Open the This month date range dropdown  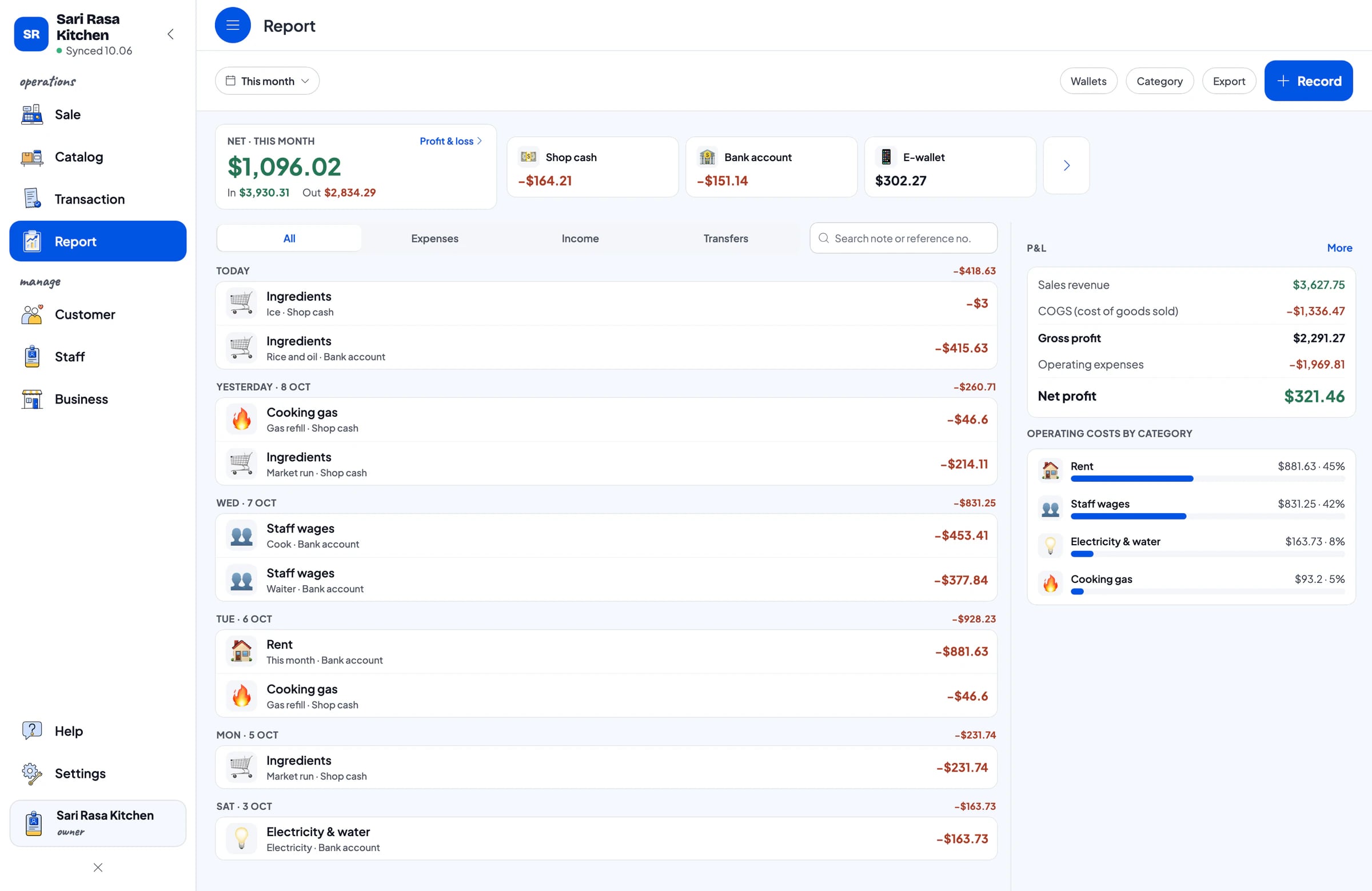(x=268, y=81)
